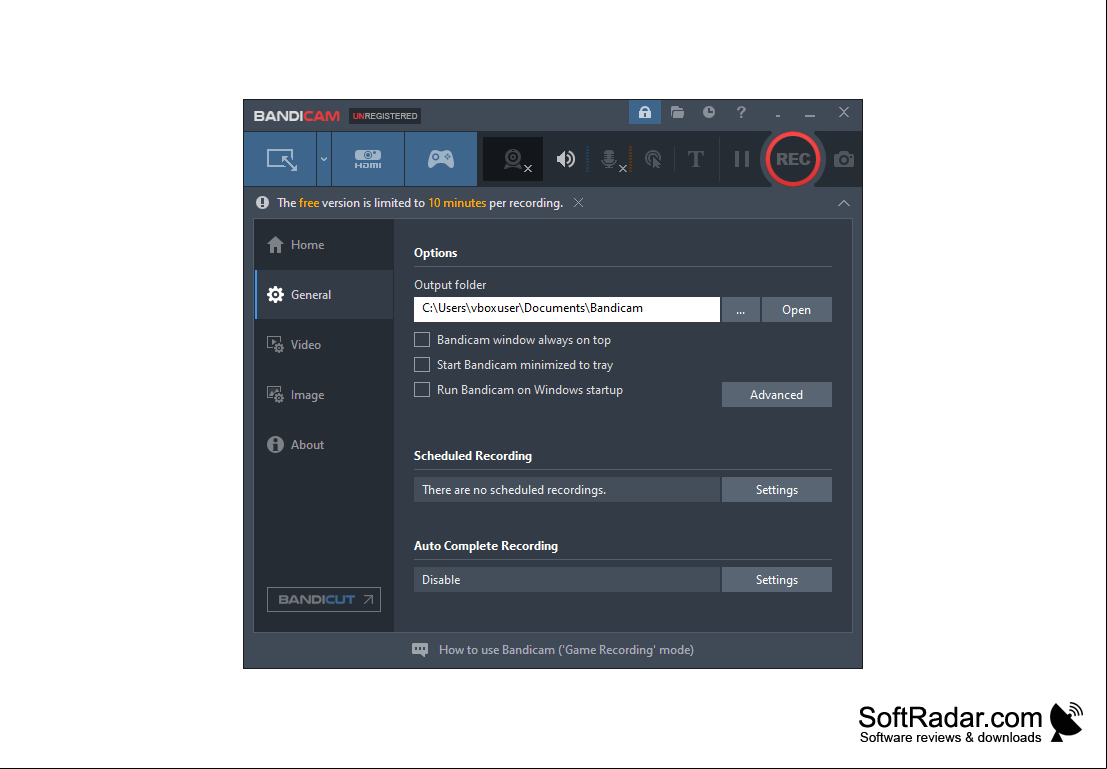Image resolution: width=1107 pixels, height=769 pixels.
Task: Open the About tab
Action: [324, 445]
